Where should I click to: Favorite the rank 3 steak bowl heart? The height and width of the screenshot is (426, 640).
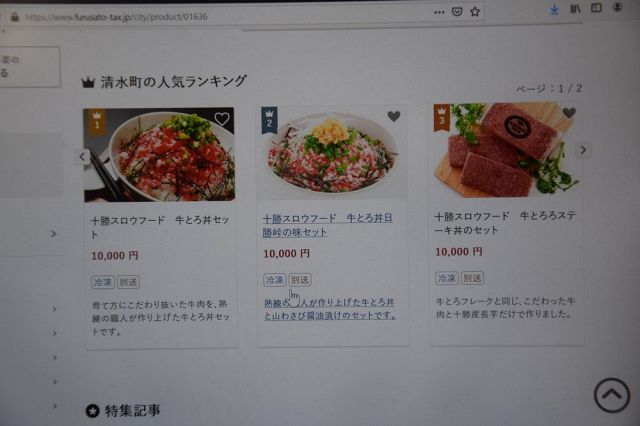click(x=569, y=113)
